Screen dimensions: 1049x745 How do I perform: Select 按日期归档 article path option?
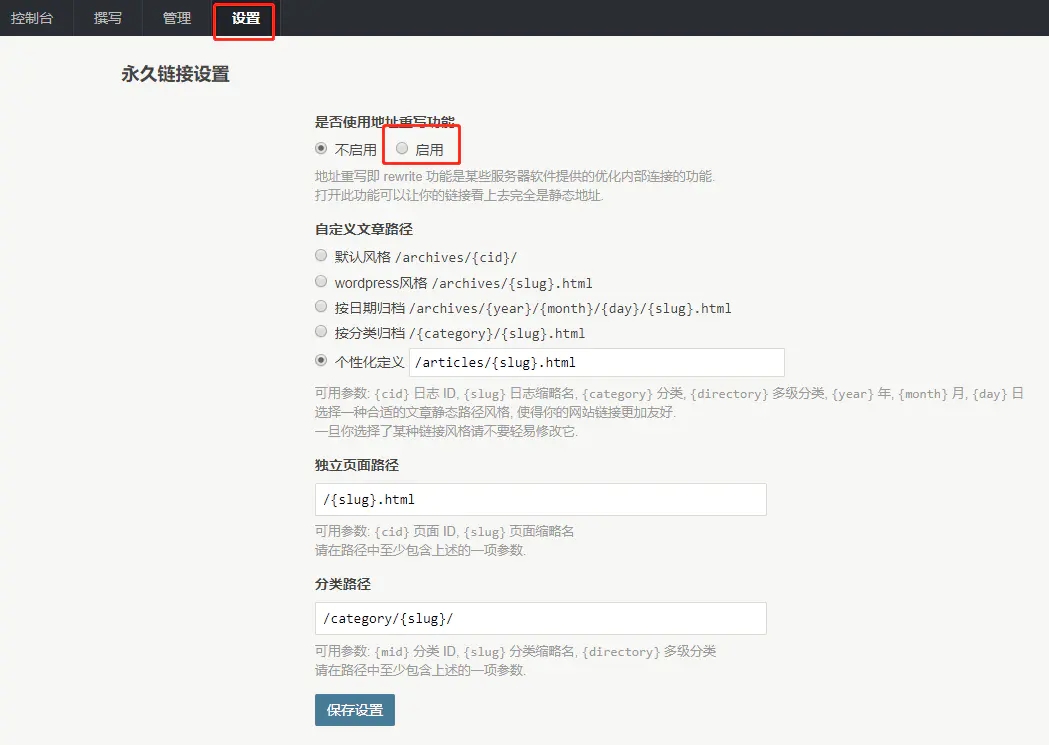pos(321,307)
